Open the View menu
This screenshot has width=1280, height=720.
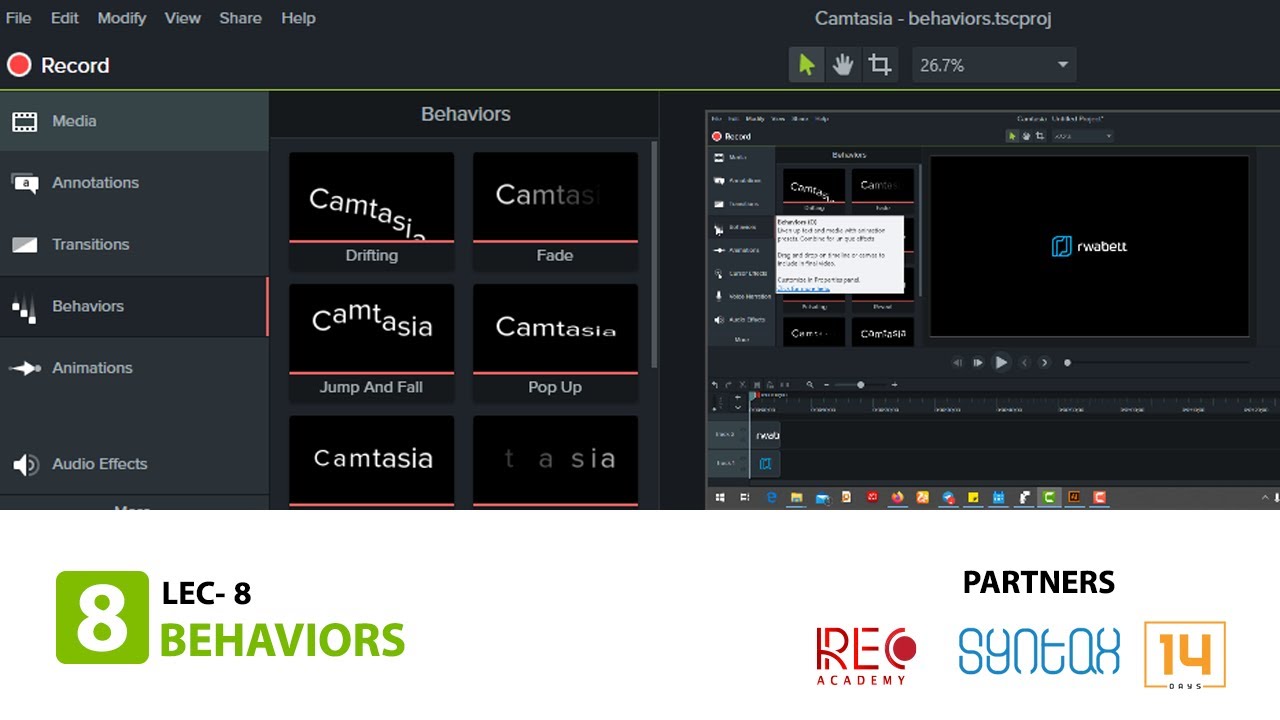182,18
